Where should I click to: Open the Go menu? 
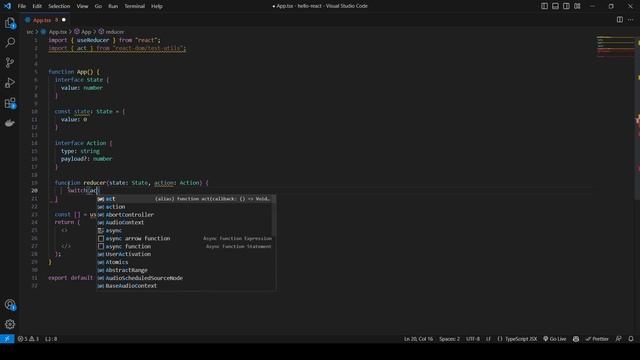98,6
